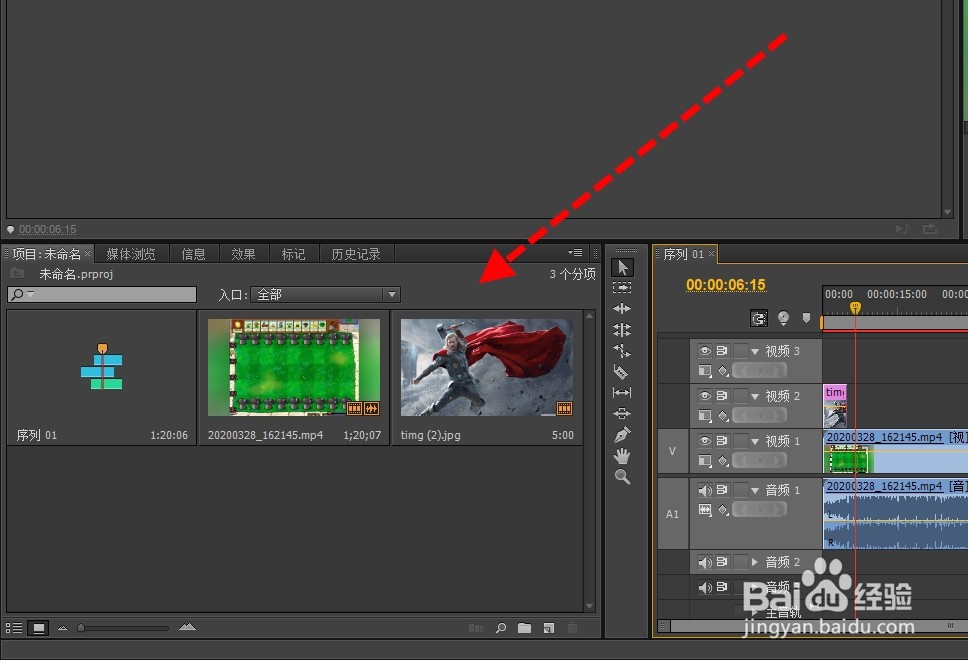
Task: Select the Slide tool
Action: pos(622,413)
